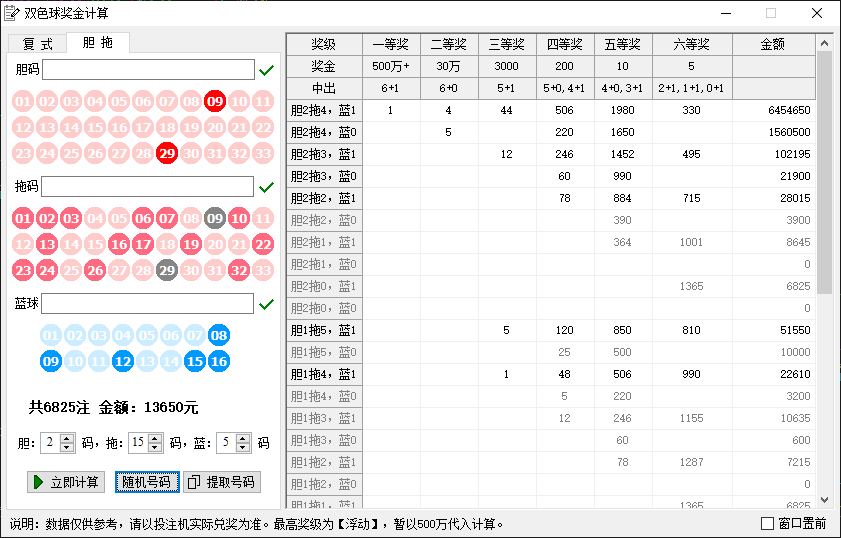Screen dimensions: 841x538
Task: Click blue ball 16 in 蓝球 section
Action: pos(219,361)
